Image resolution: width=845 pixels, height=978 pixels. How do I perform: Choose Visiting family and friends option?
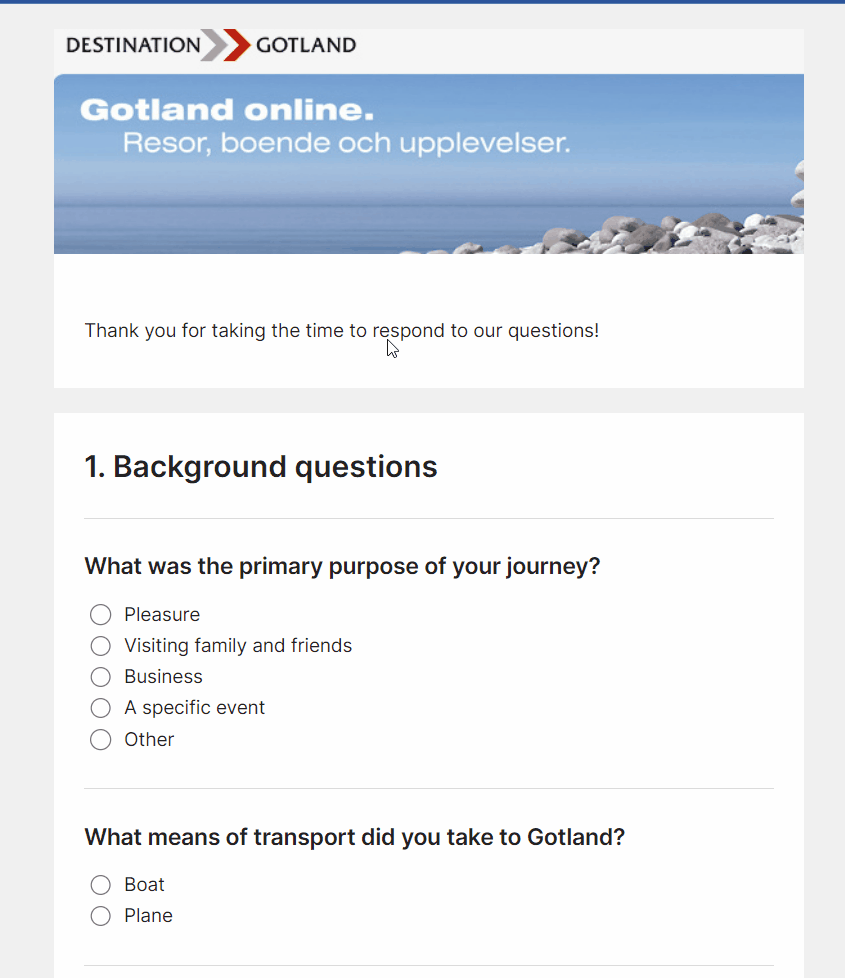[x=100, y=646]
